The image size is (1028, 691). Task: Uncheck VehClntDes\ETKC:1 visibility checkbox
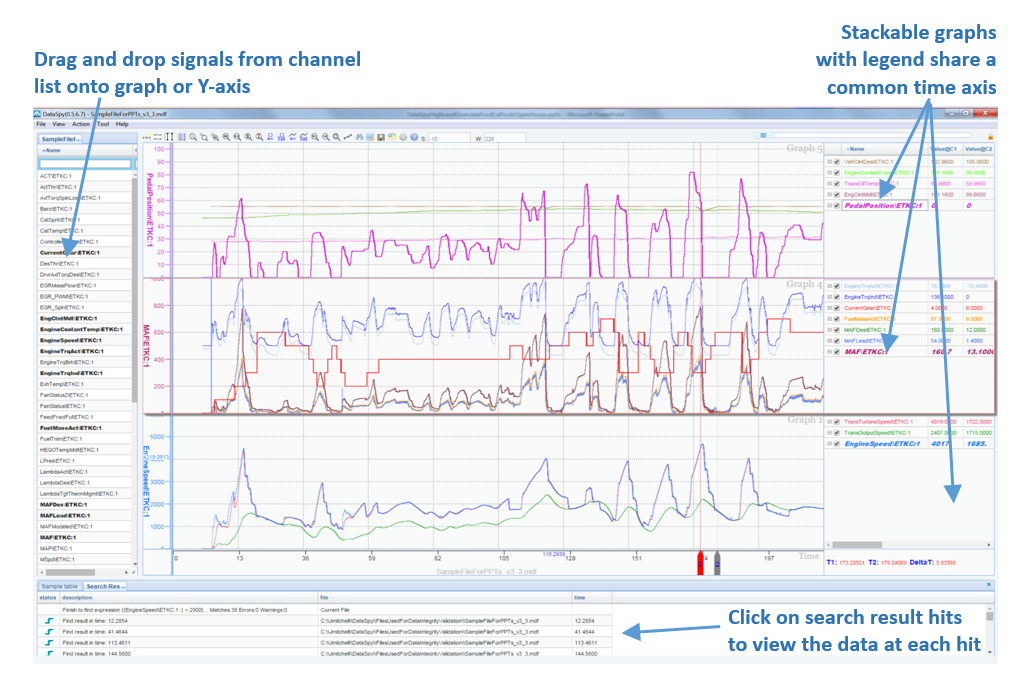tap(837, 162)
